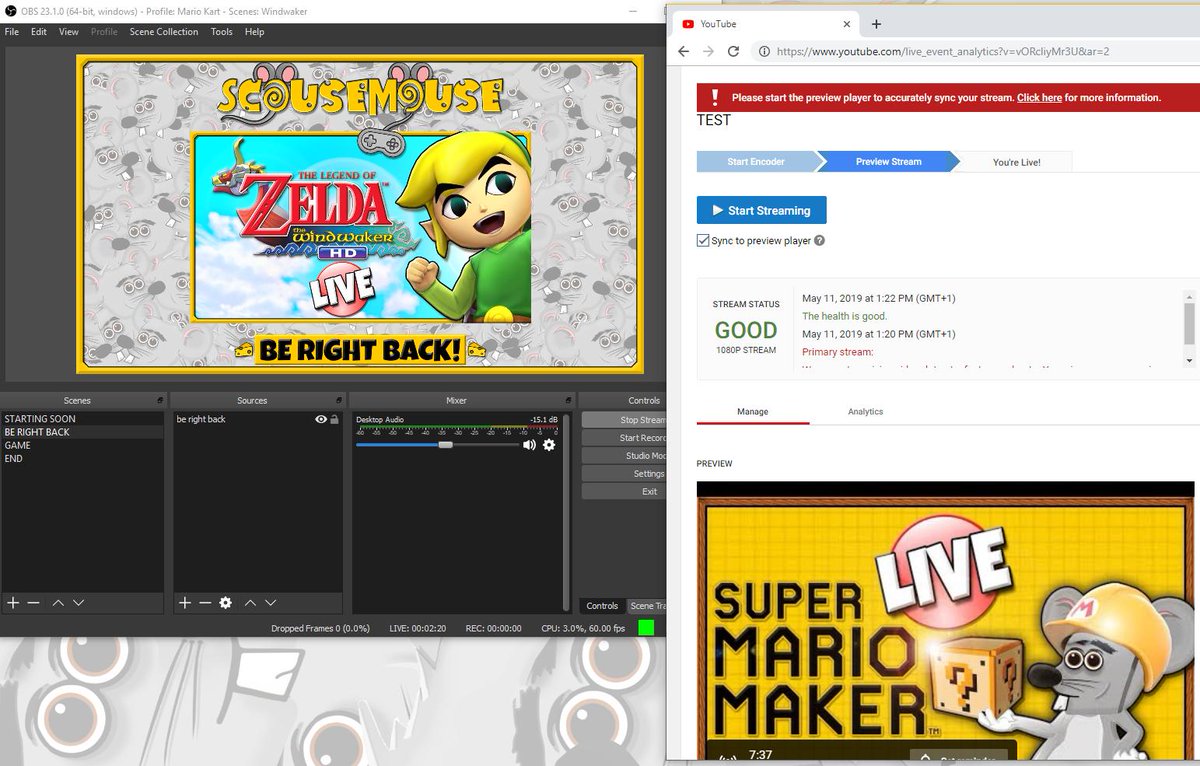Open source properties gear in Sources panel
Image resolution: width=1200 pixels, height=766 pixels.
coord(226,603)
